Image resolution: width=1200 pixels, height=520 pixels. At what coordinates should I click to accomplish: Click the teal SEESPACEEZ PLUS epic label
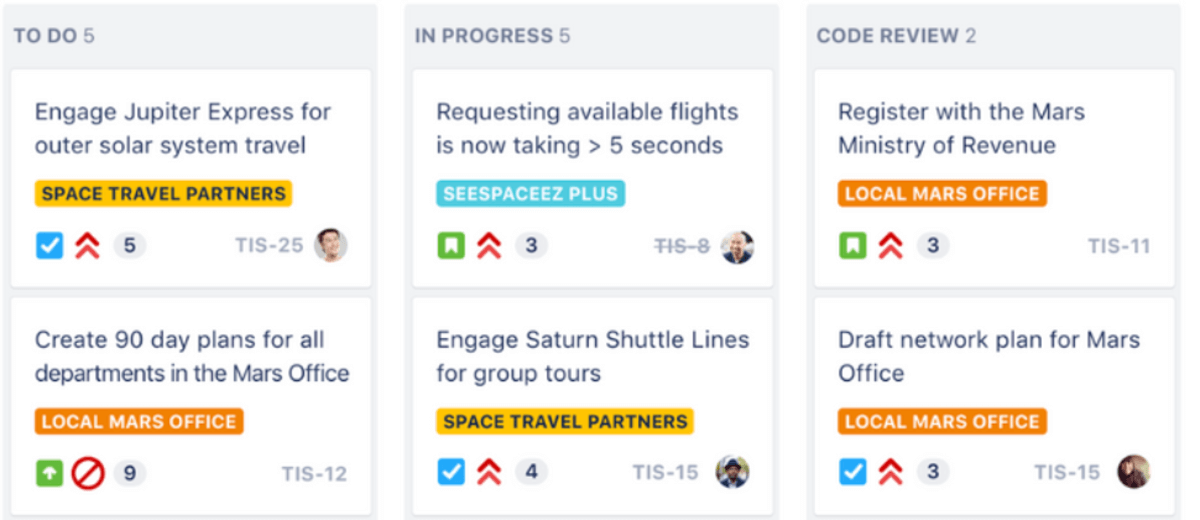point(530,194)
